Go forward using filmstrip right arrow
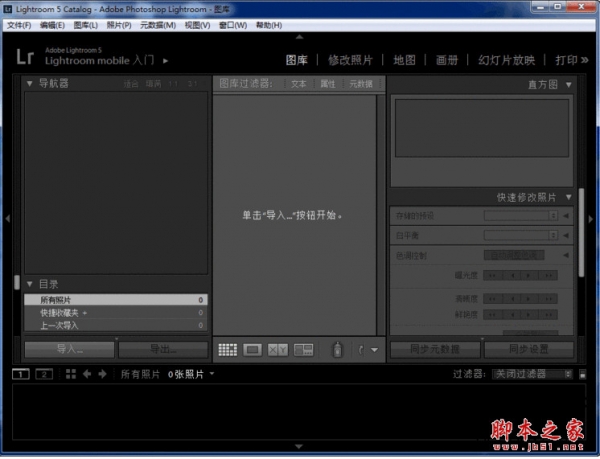Image resolution: width=600 pixels, height=459 pixels. point(102,374)
